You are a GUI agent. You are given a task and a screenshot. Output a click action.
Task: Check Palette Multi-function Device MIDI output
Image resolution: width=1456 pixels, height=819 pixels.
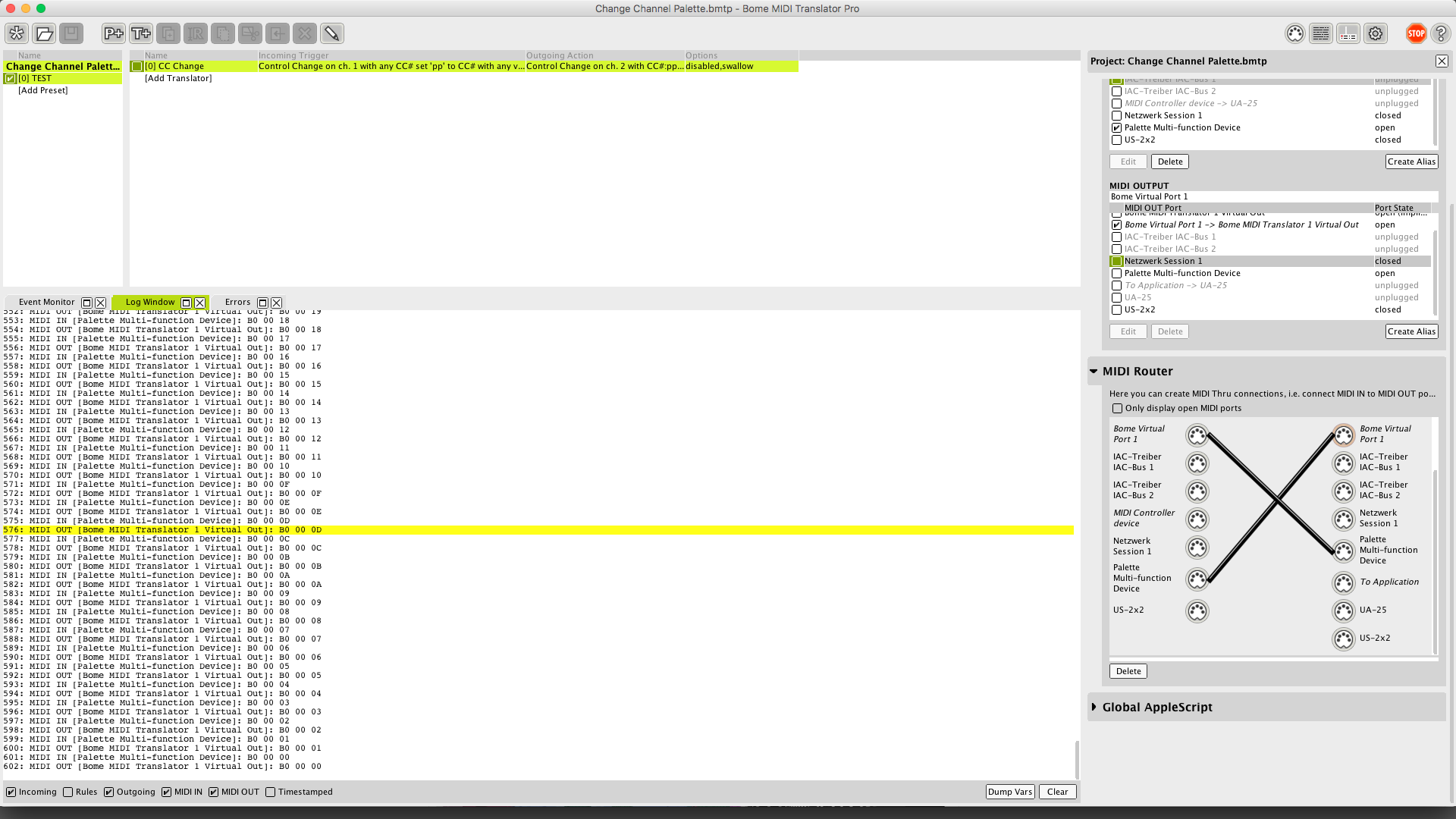point(1116,274)
